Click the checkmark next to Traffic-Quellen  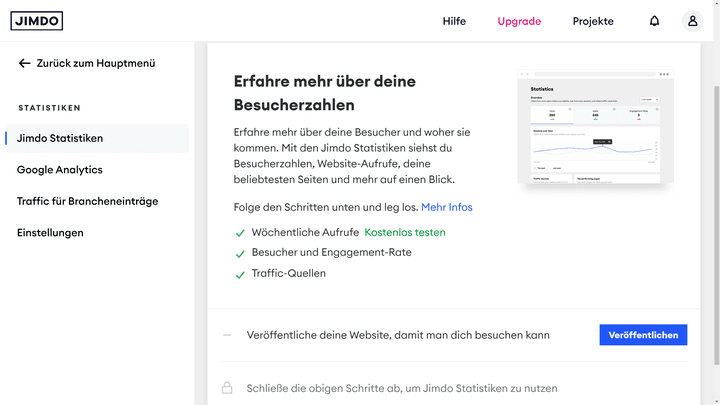(240, 275)
